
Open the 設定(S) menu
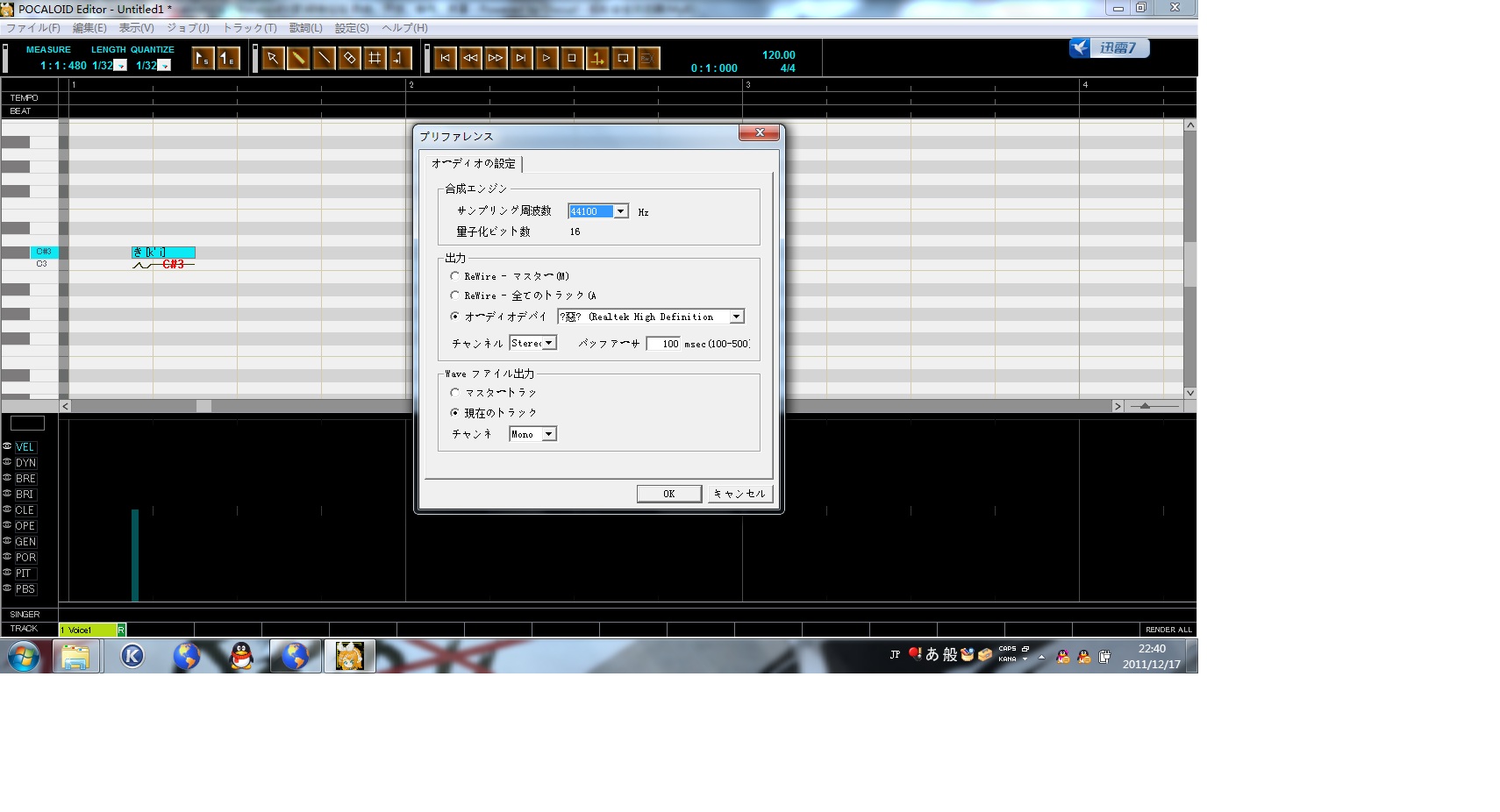[352, 28]
